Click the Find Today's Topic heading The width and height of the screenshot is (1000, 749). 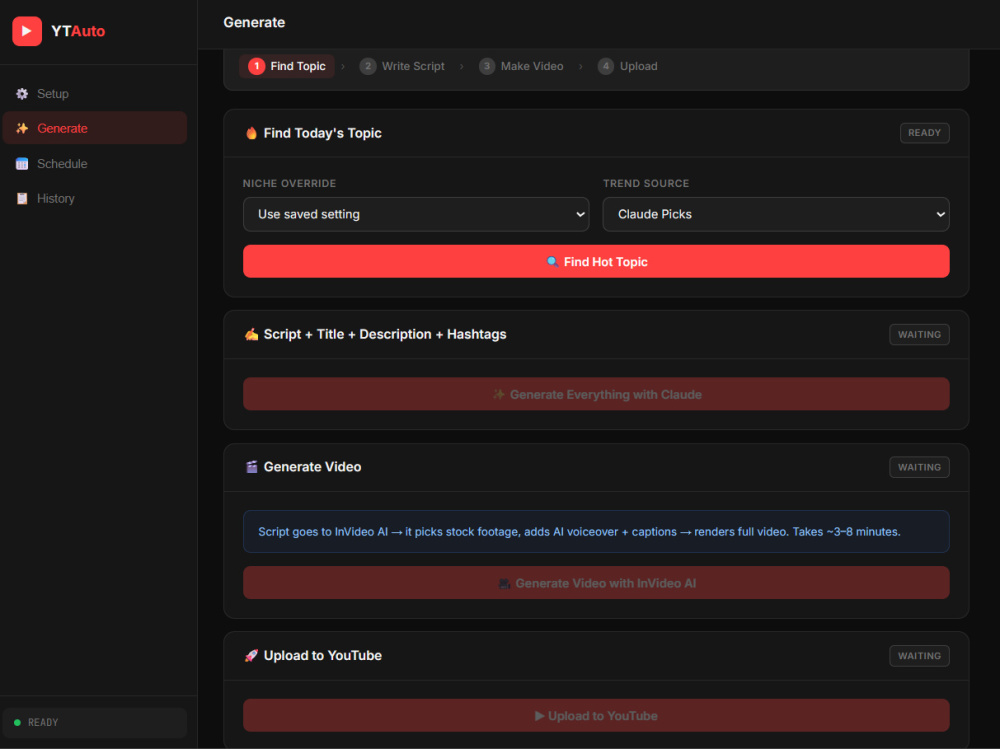(323, 133)
